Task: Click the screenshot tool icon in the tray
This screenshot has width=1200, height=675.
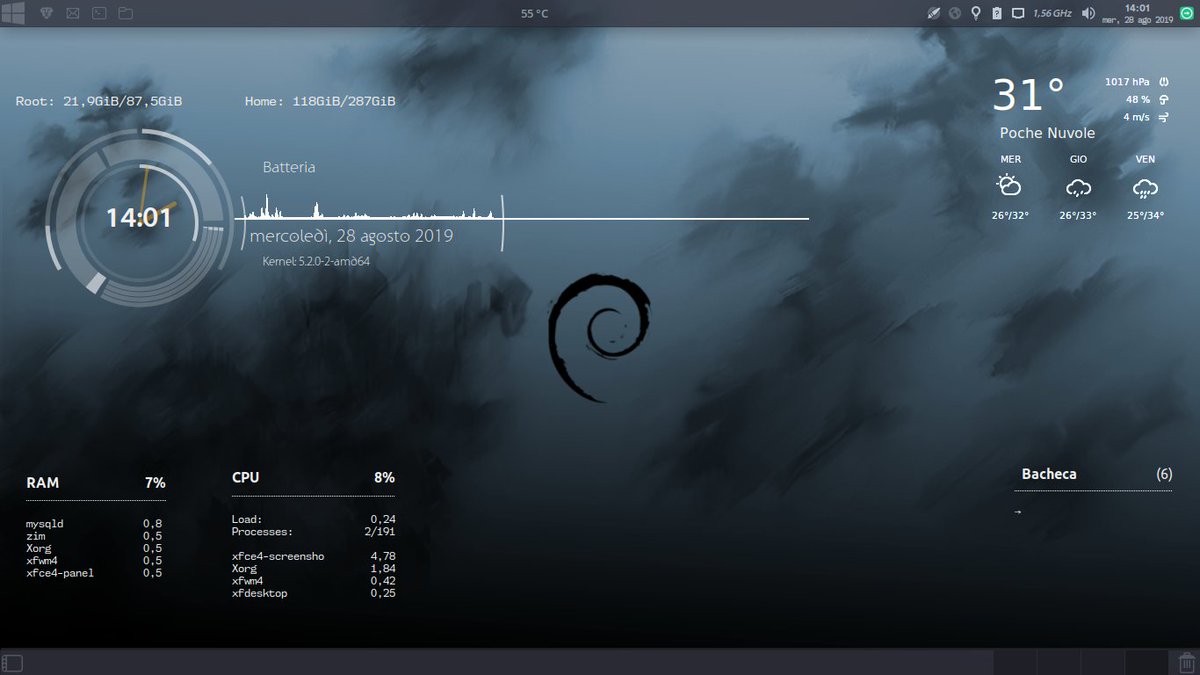Action: pos(932,13)
